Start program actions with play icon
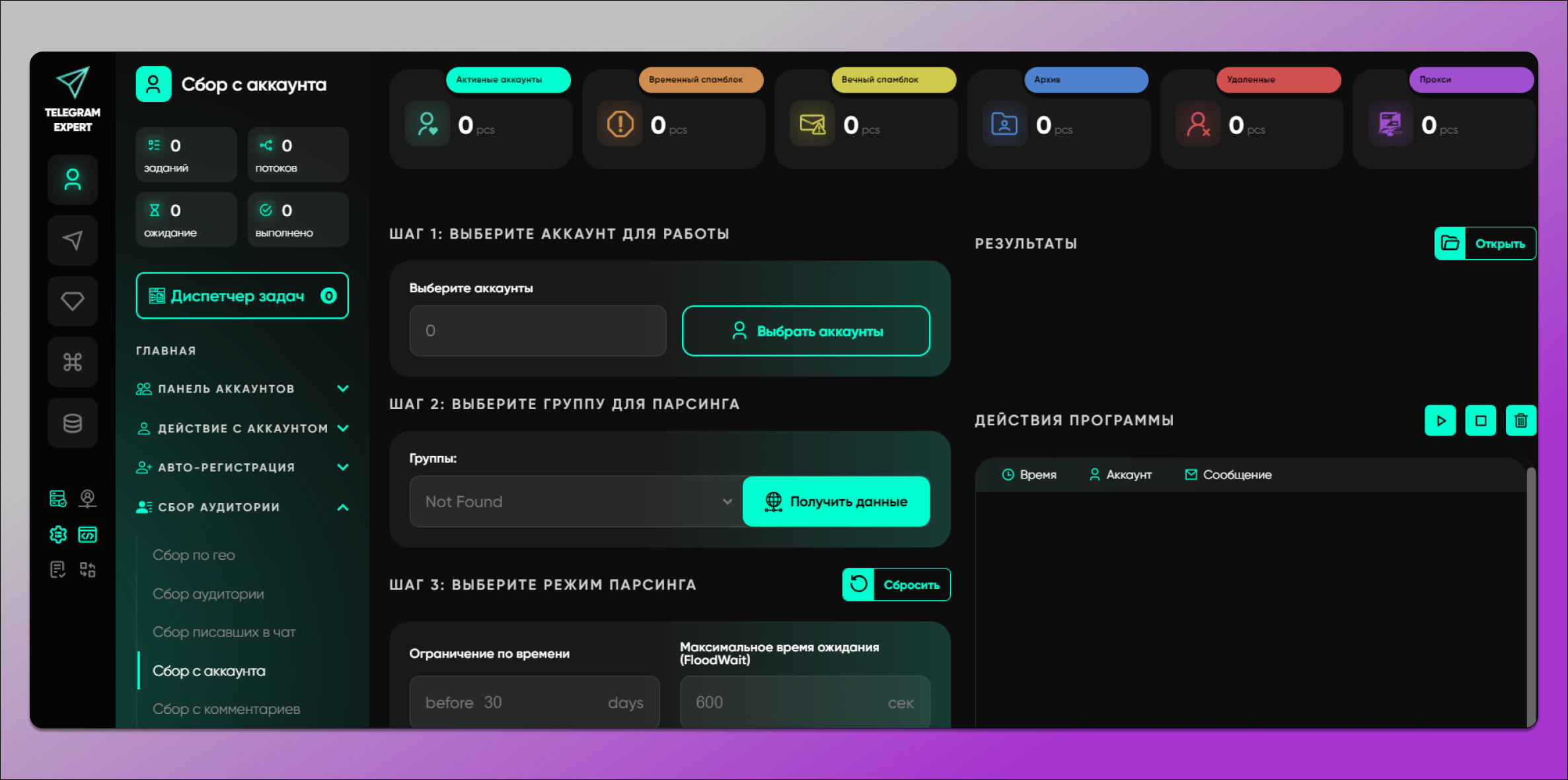 (x=1440, y=420)
